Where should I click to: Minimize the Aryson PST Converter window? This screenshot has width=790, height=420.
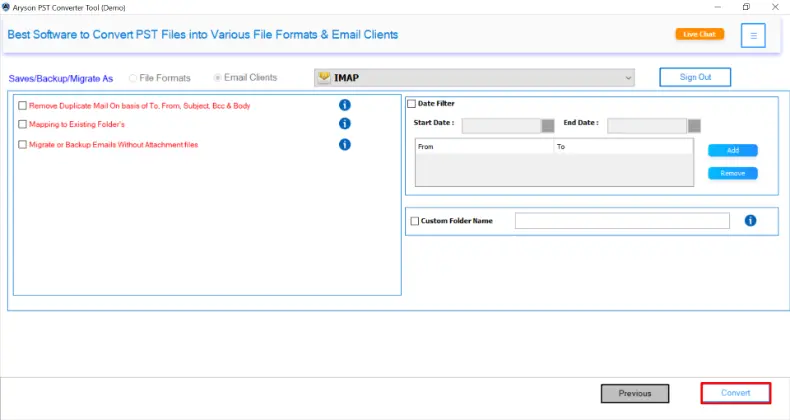717,7
